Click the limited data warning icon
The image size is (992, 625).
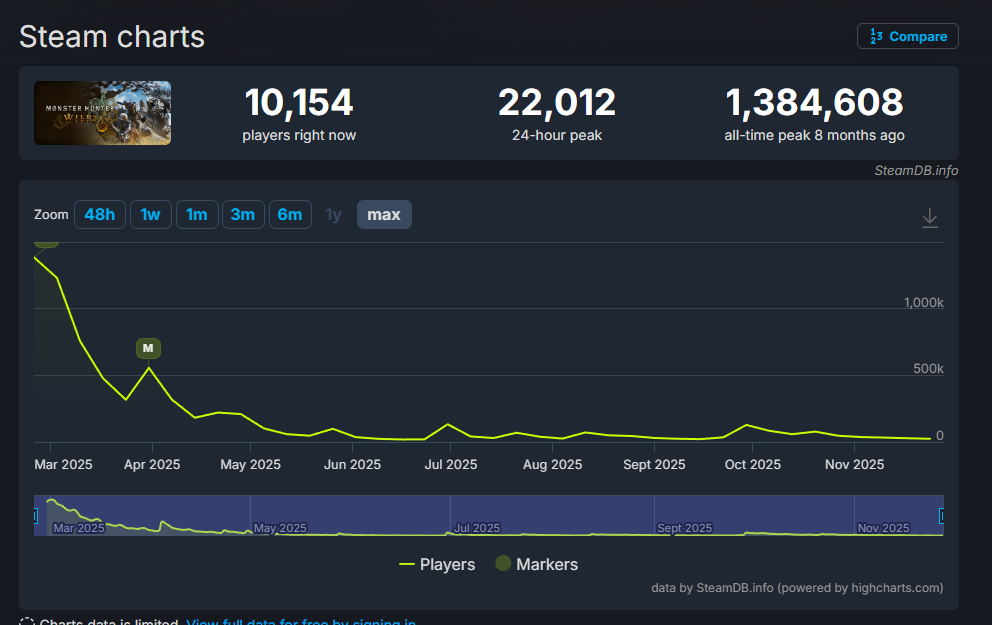tap(27, 622)
